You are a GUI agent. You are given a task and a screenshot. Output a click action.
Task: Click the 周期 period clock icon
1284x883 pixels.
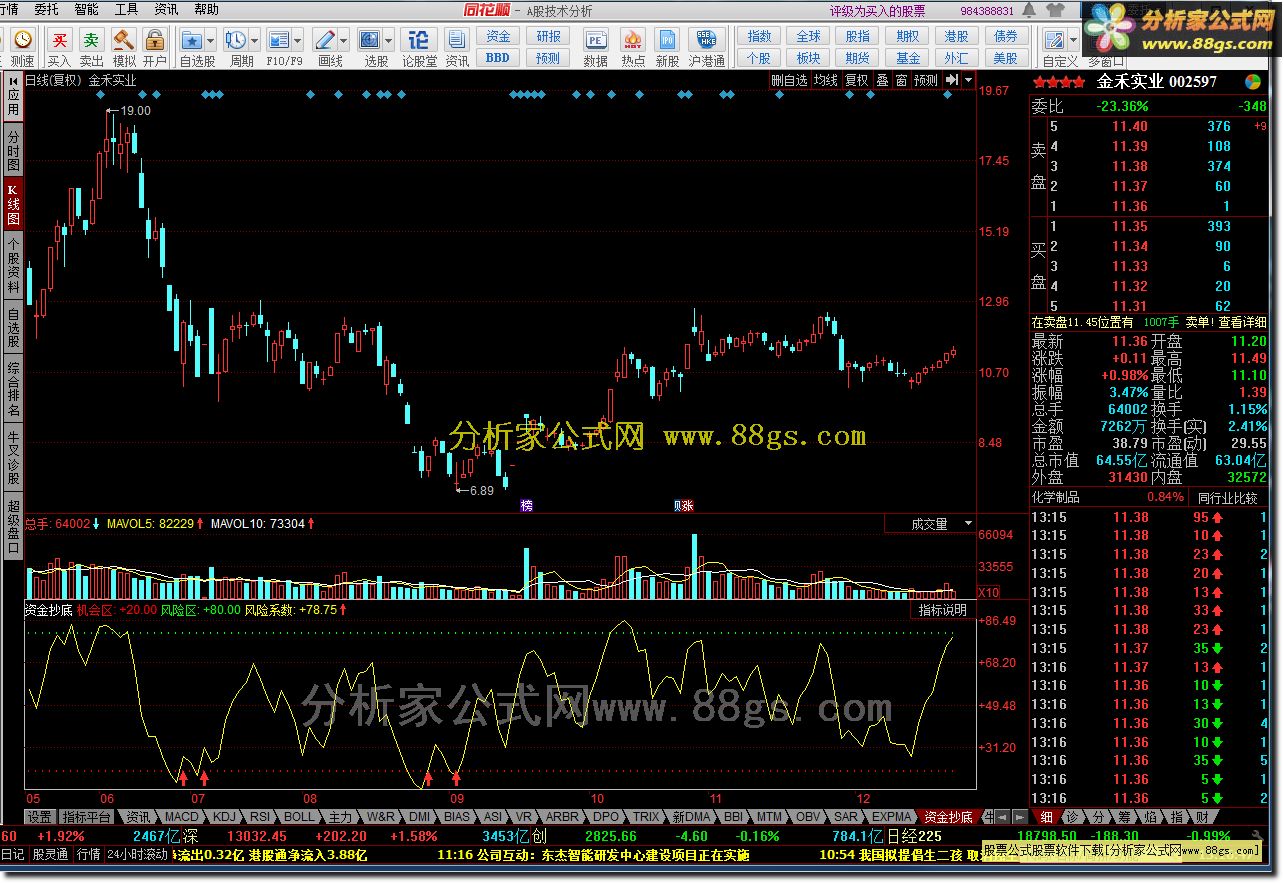[236, 40]
